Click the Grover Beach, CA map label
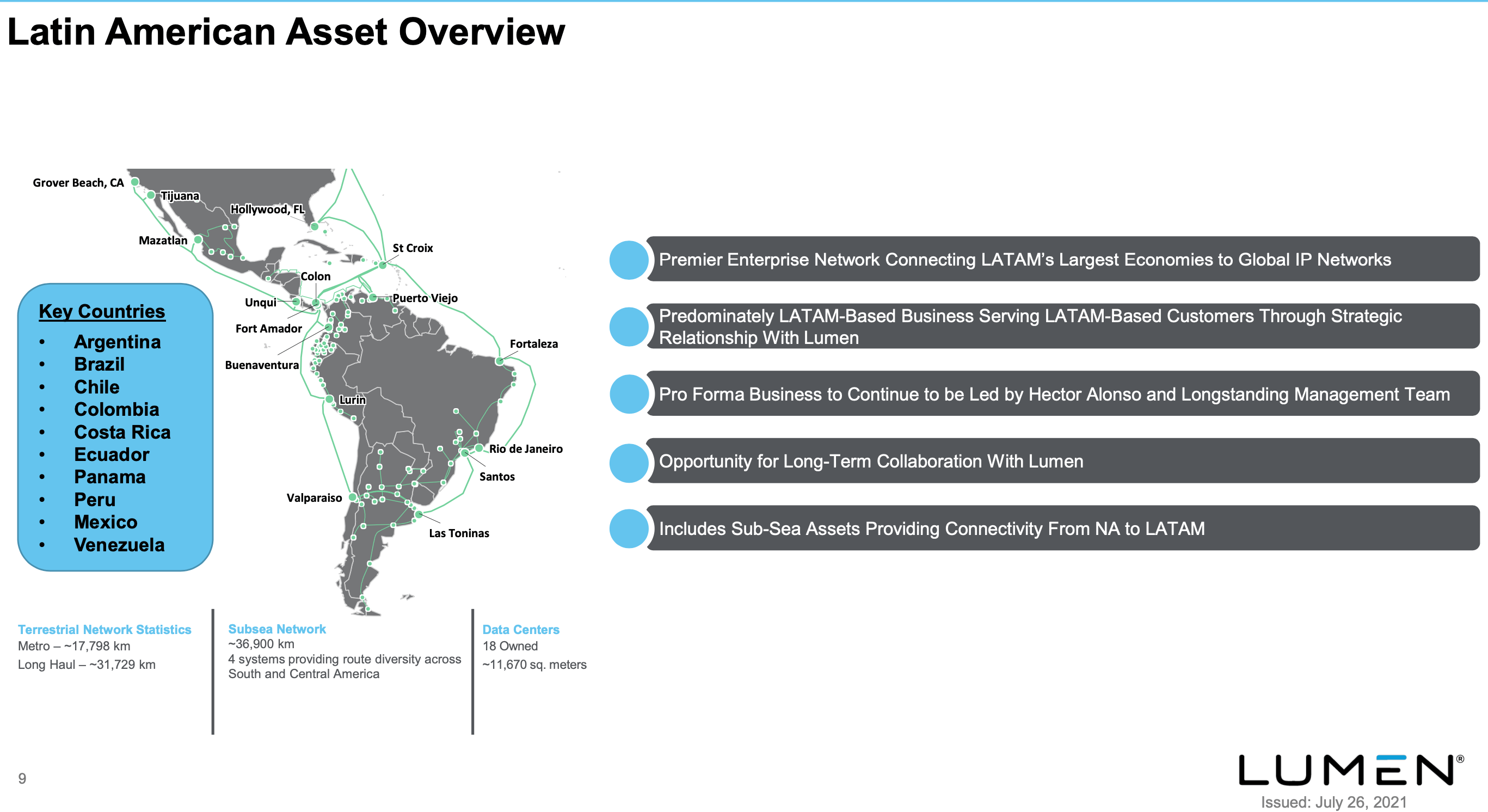The height and width of the screenshot is (812, 1488). 78,182
